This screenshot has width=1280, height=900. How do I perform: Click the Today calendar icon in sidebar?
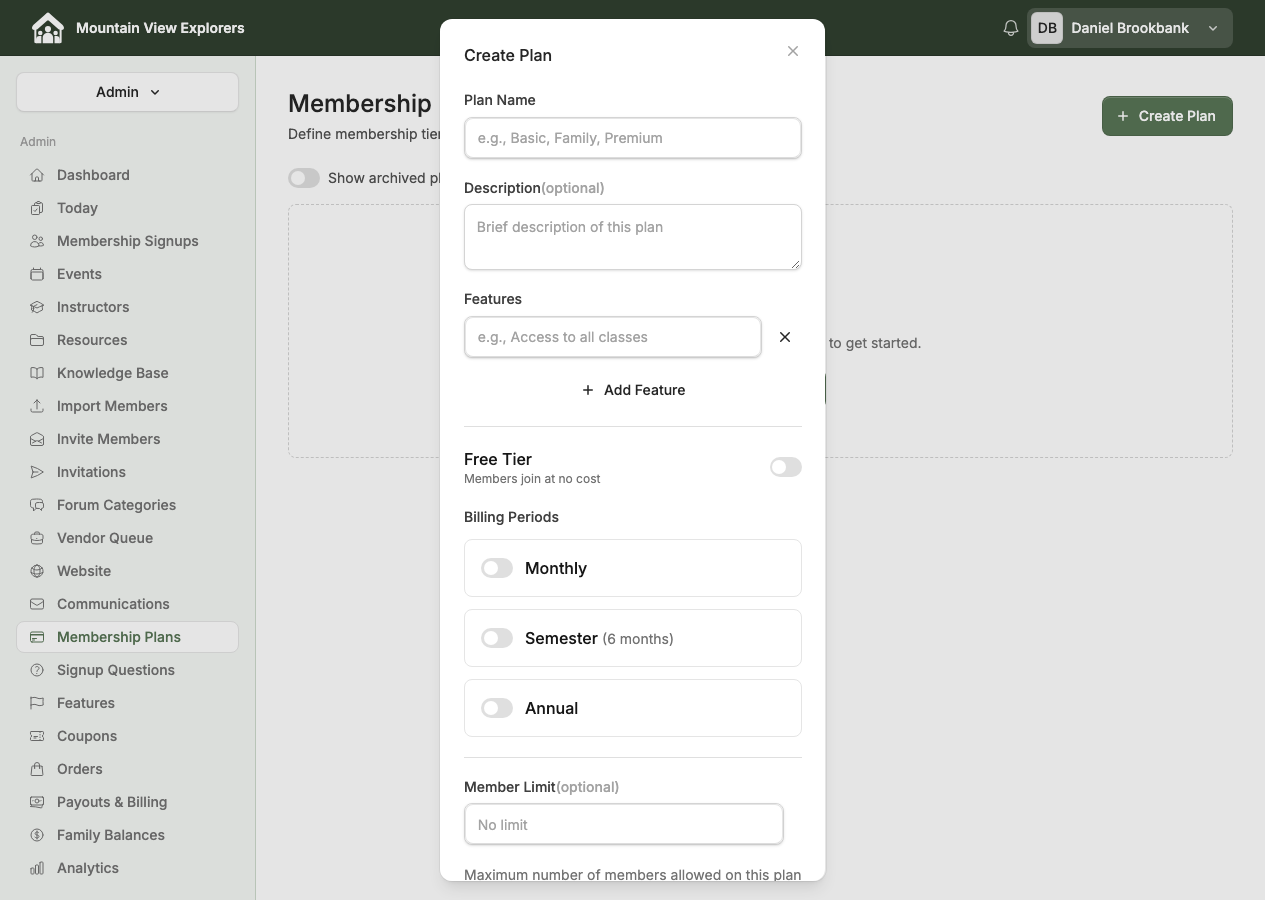click(37, 208)
